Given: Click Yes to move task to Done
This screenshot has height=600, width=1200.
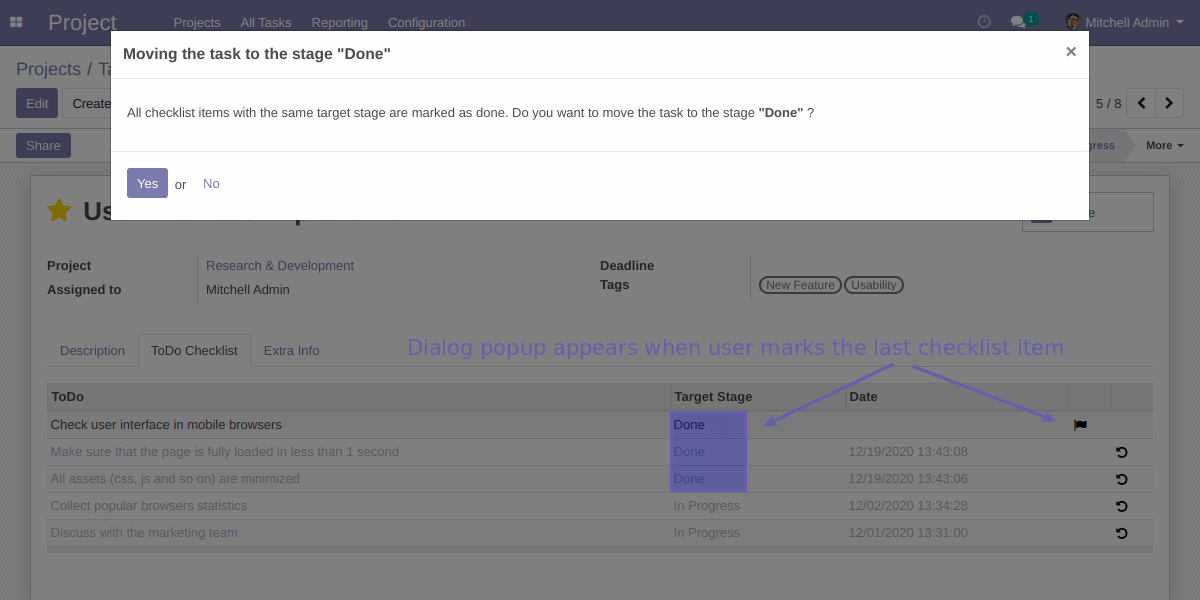Looking at the screenshot, I should point(147,183).
